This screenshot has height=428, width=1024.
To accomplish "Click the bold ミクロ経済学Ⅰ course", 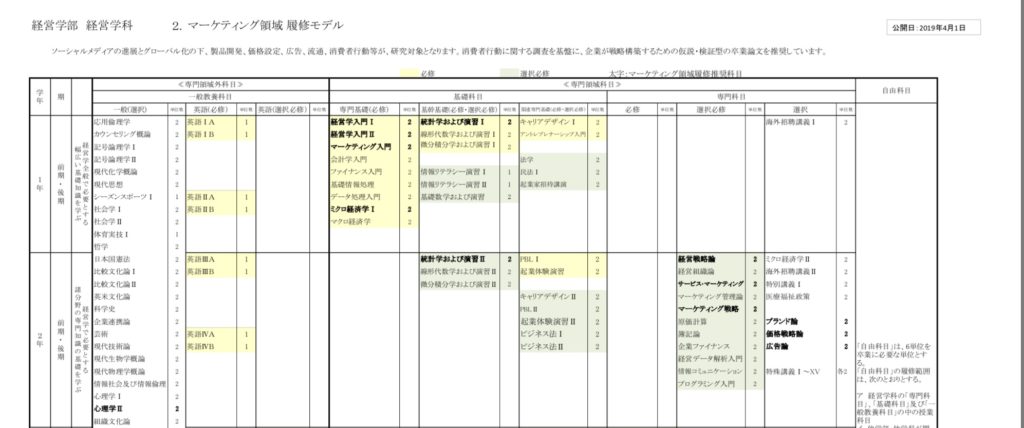I will pyautogui.click(x=353, y=209).
